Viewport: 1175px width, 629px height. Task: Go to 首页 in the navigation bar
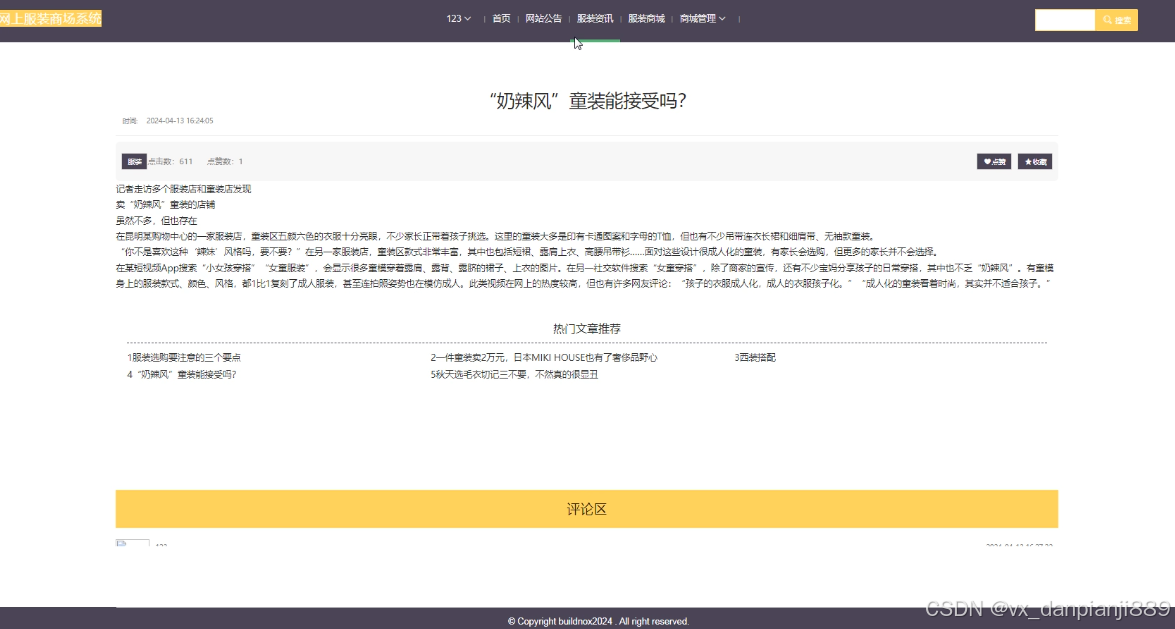501,19
